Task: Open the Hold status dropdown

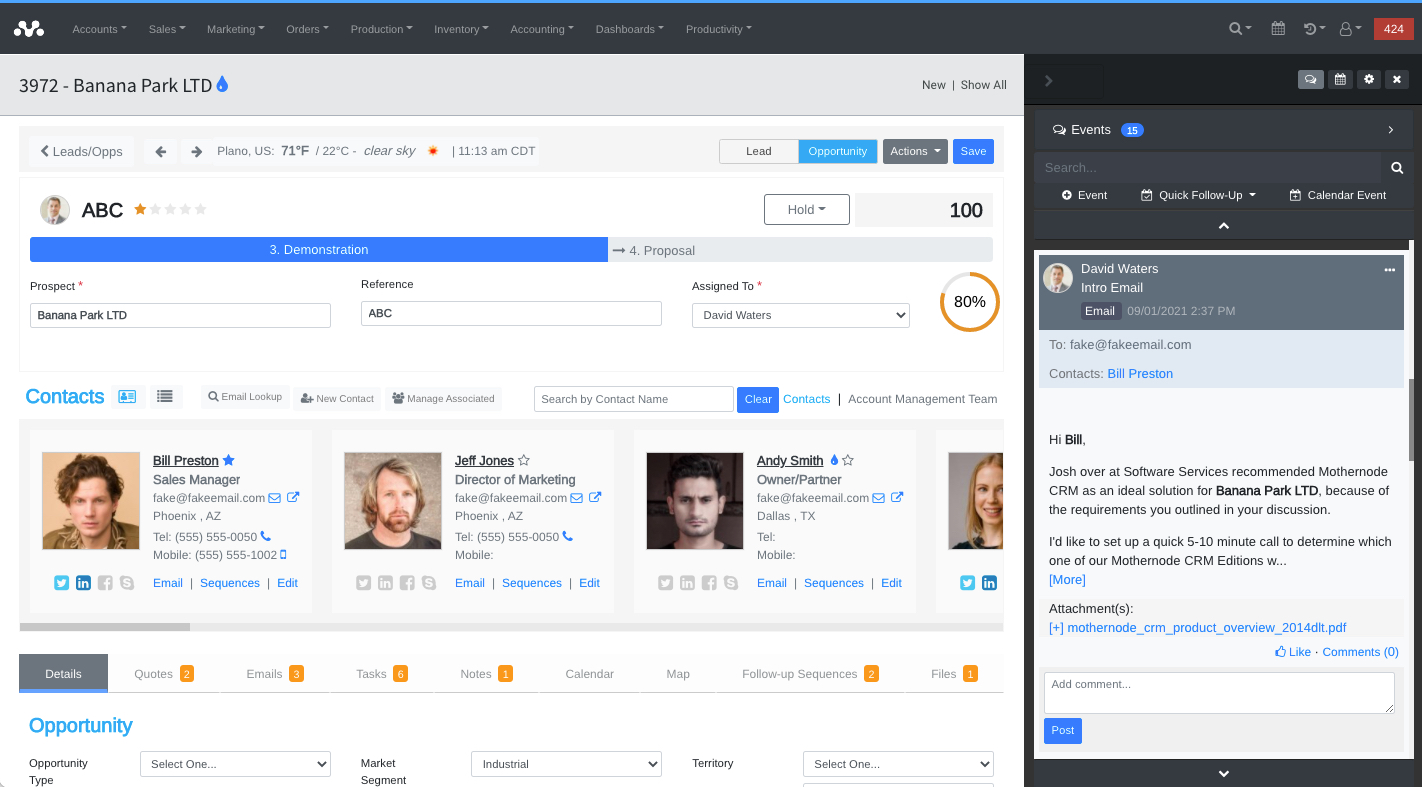Action: tap(807, 209)
